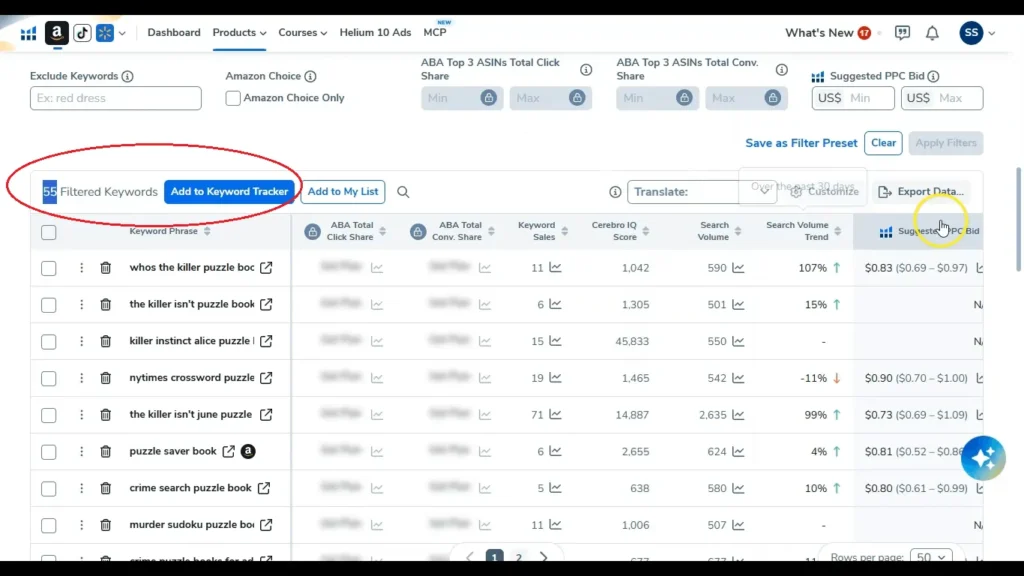
Task: Check 'the killer isn't june puzzle' checkbox
Action: click(x=48, y=415)
